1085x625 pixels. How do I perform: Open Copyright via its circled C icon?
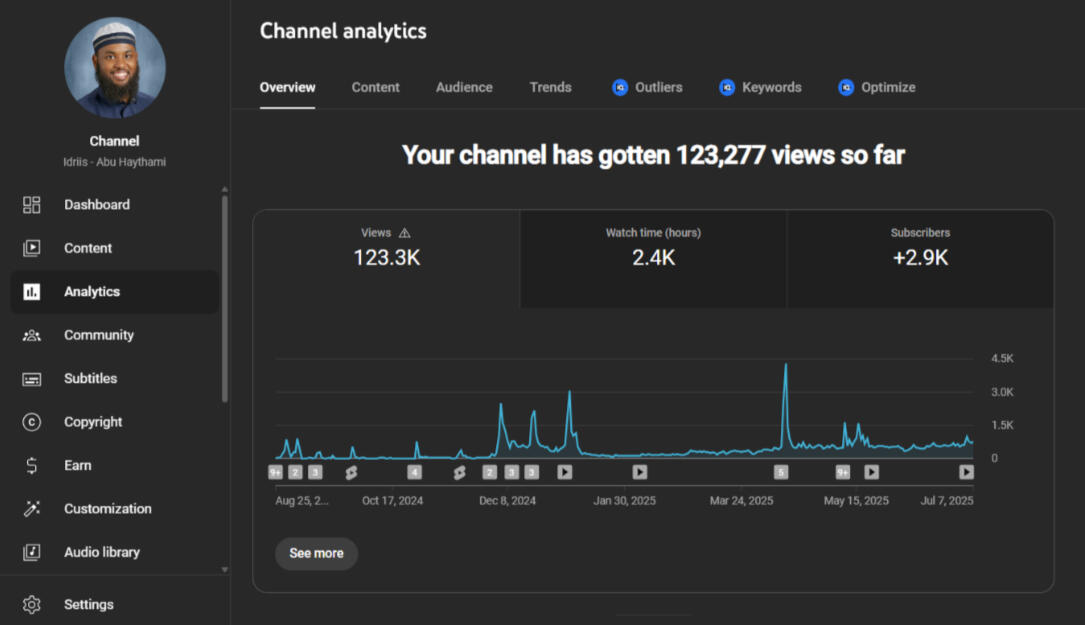32,422
